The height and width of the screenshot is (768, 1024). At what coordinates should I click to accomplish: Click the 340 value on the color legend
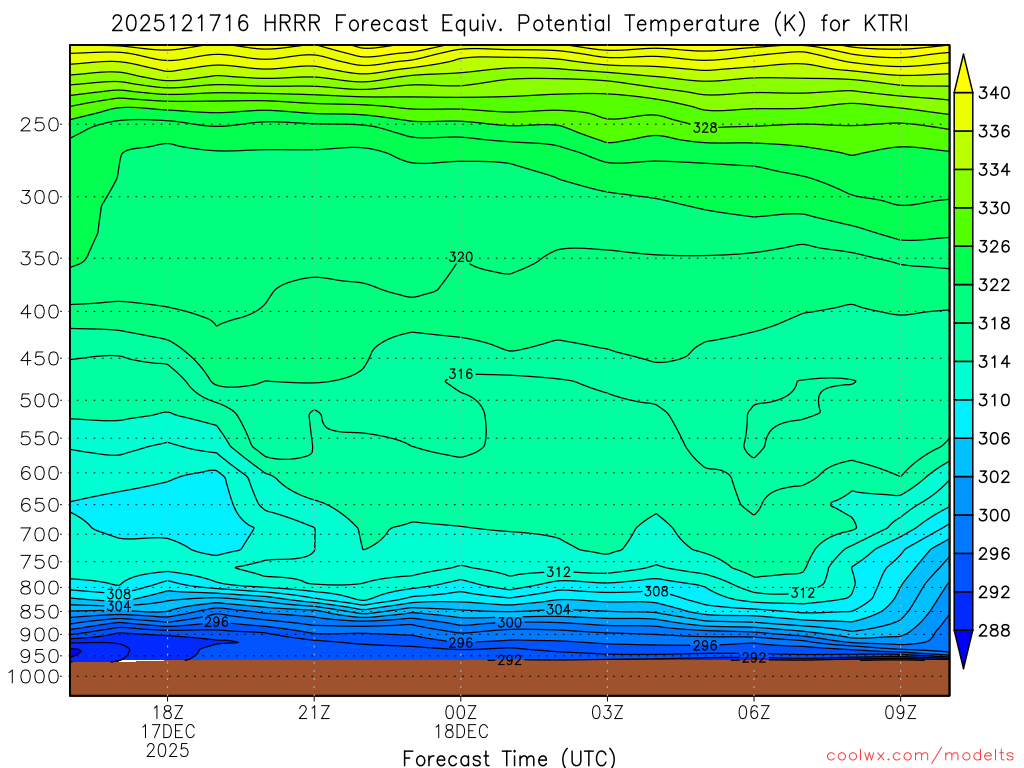pos(994,93)
